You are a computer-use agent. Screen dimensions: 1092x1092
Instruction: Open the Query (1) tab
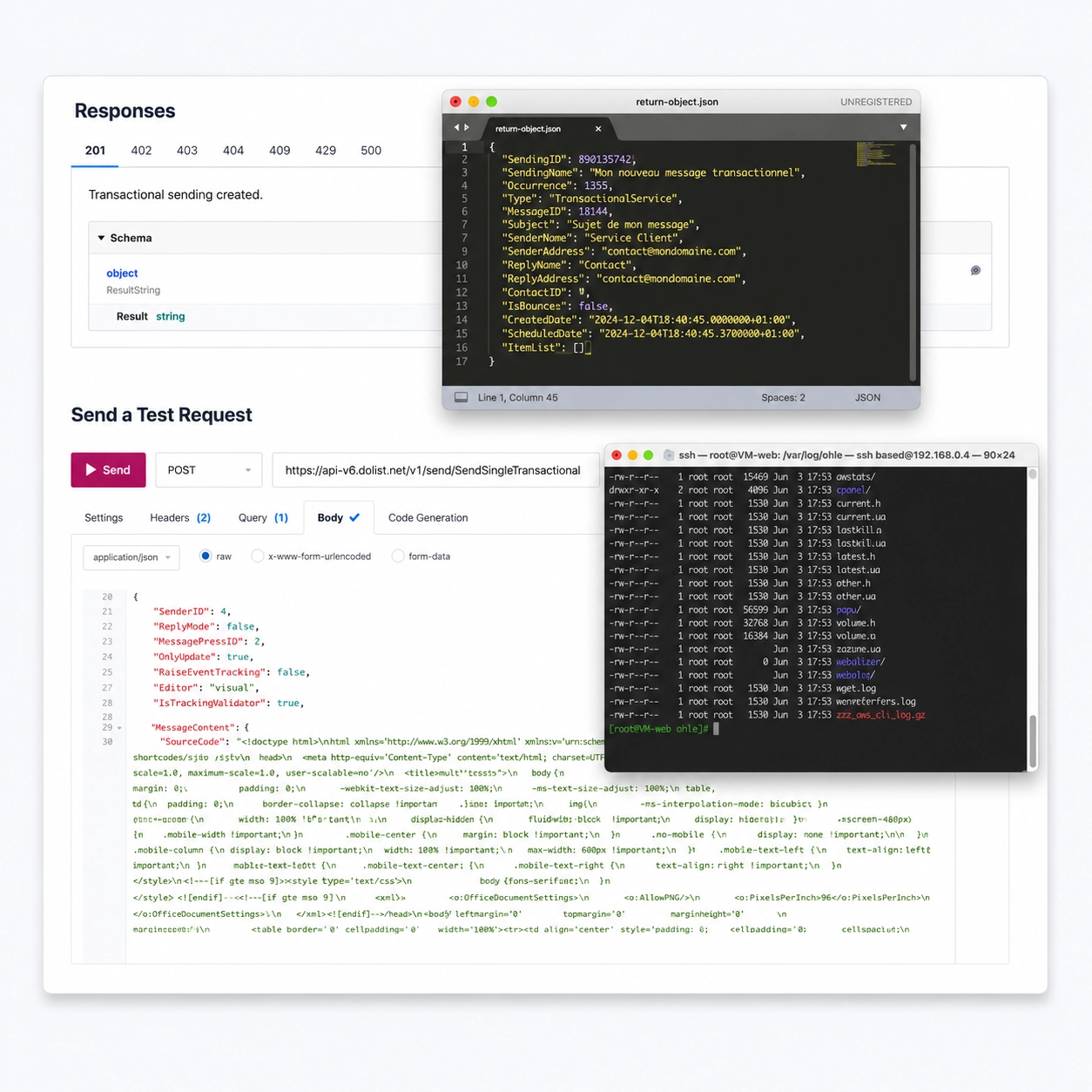(263, 517)
